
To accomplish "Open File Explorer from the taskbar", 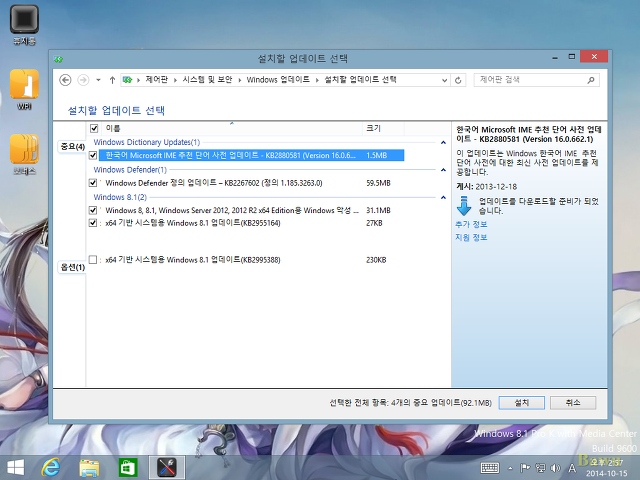I will [89, 467].
